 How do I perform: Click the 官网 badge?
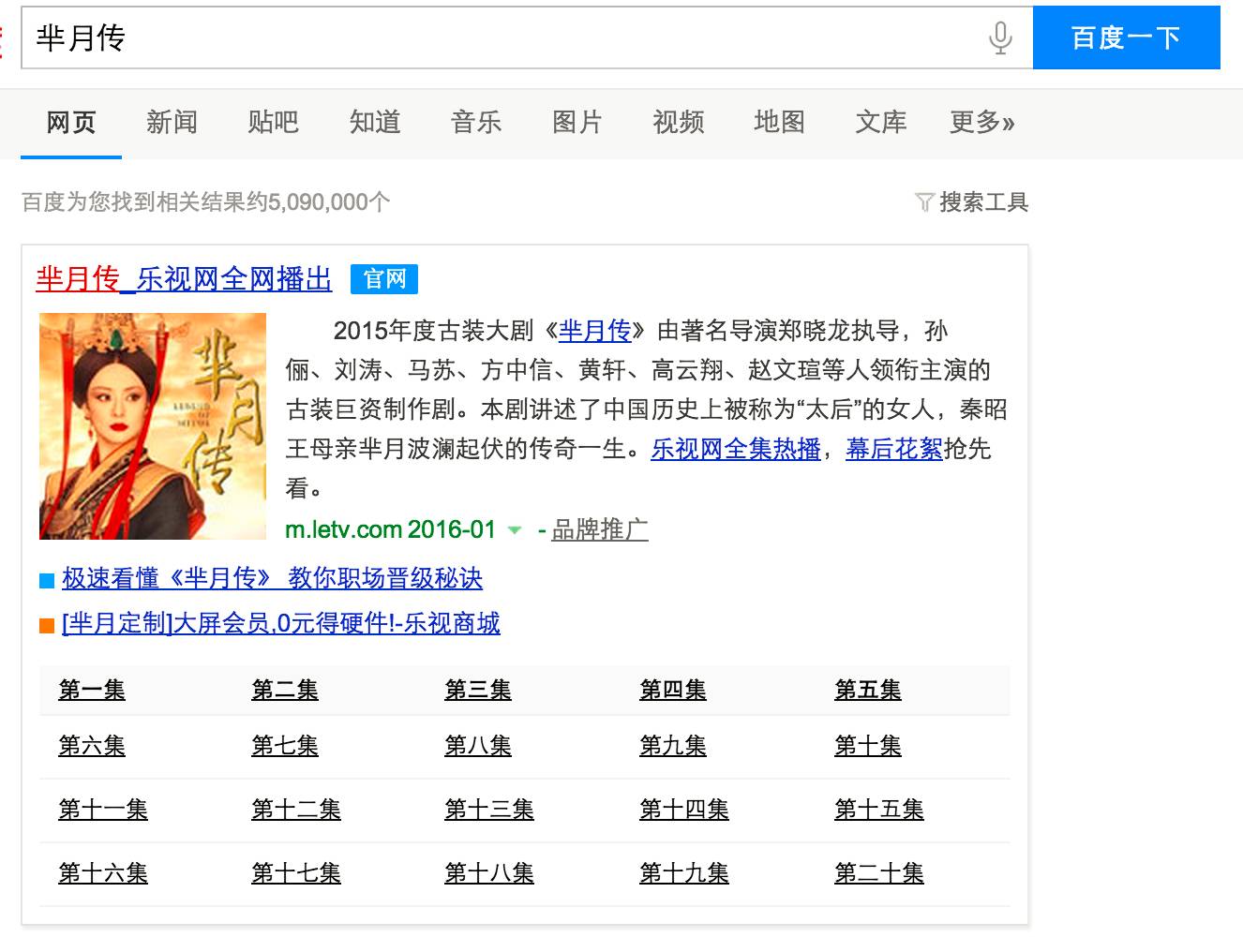click(384, 279)
